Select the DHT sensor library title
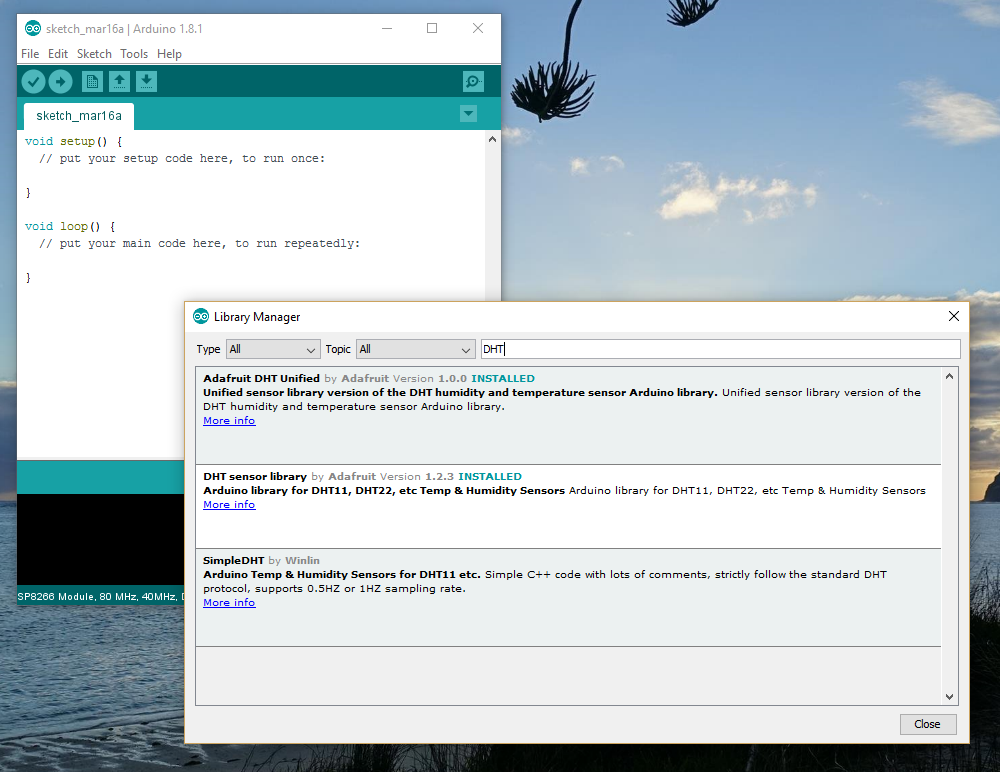 point(255,477)
